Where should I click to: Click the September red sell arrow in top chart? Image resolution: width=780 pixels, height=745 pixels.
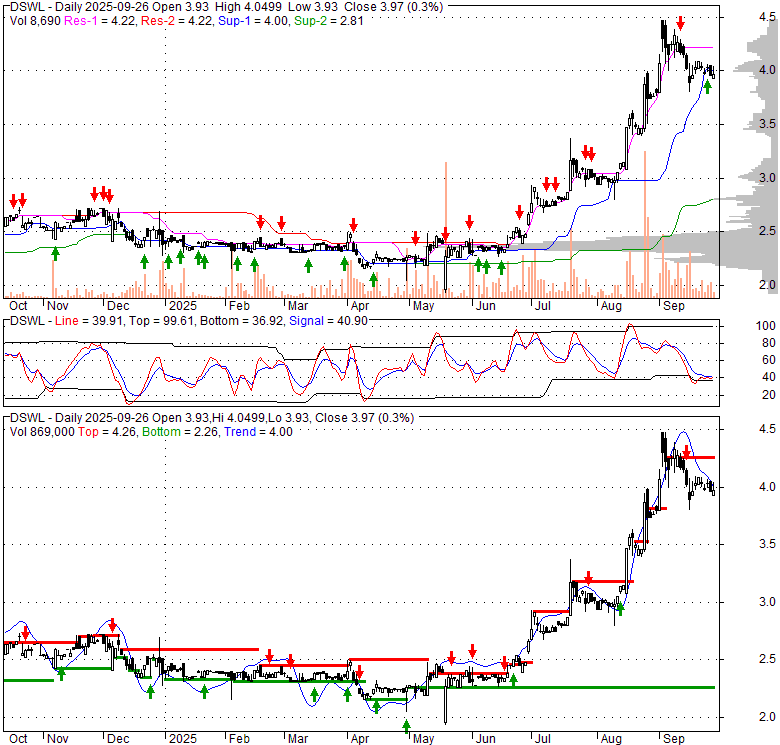[x=681, y=22]
